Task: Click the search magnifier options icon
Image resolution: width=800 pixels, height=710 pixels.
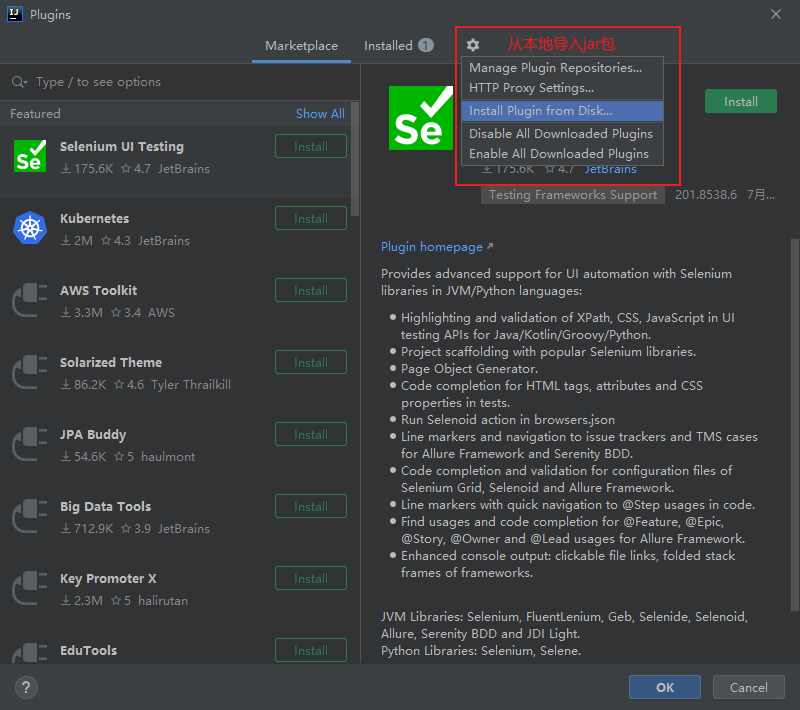Action: point(19,82)
